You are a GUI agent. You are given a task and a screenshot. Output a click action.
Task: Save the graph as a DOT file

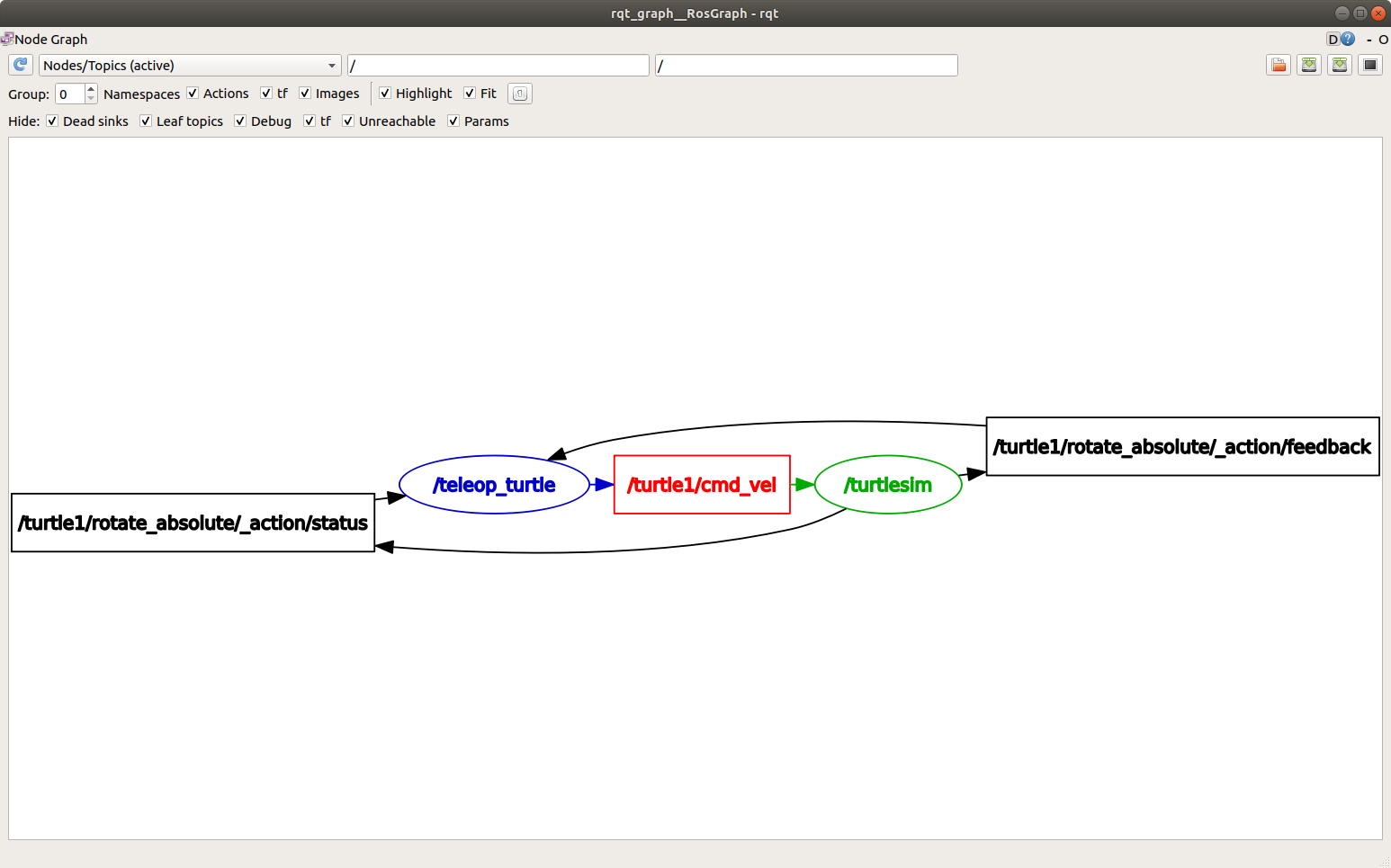pos(1309,65)
